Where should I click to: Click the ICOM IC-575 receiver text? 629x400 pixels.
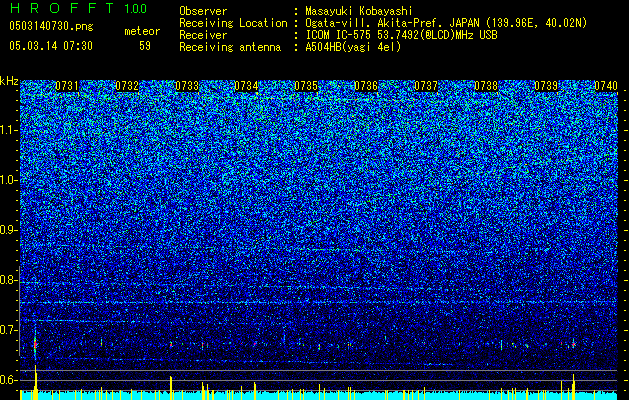[401, 35]
